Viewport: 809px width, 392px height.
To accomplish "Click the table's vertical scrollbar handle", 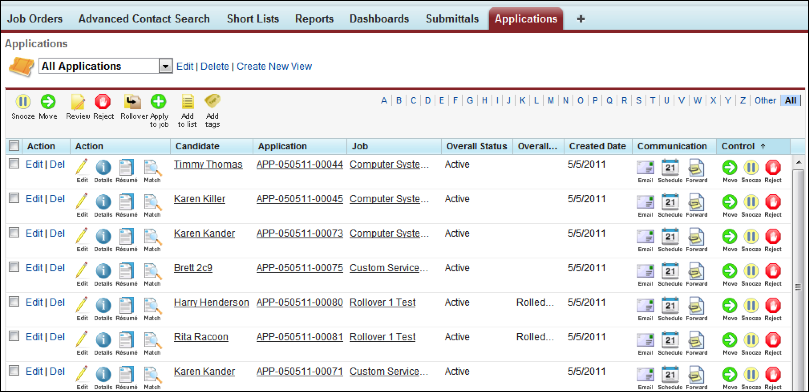I will 798,286.
